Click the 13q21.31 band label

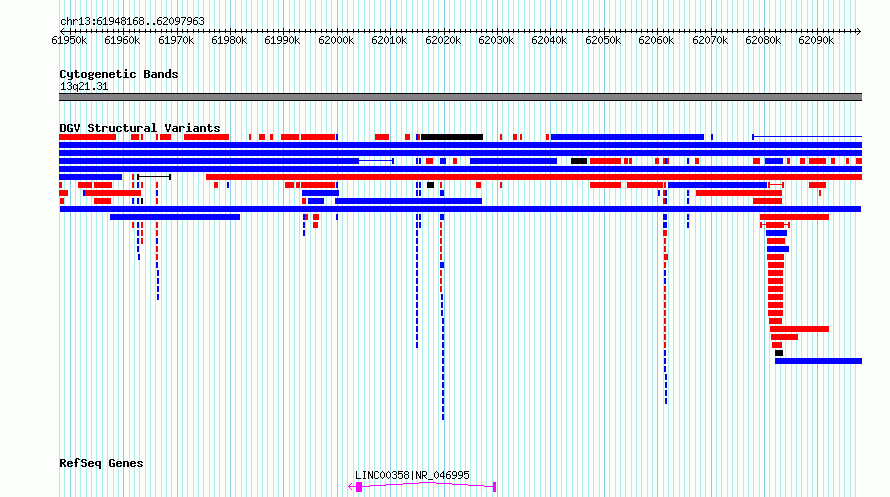(x=84, y=87)
